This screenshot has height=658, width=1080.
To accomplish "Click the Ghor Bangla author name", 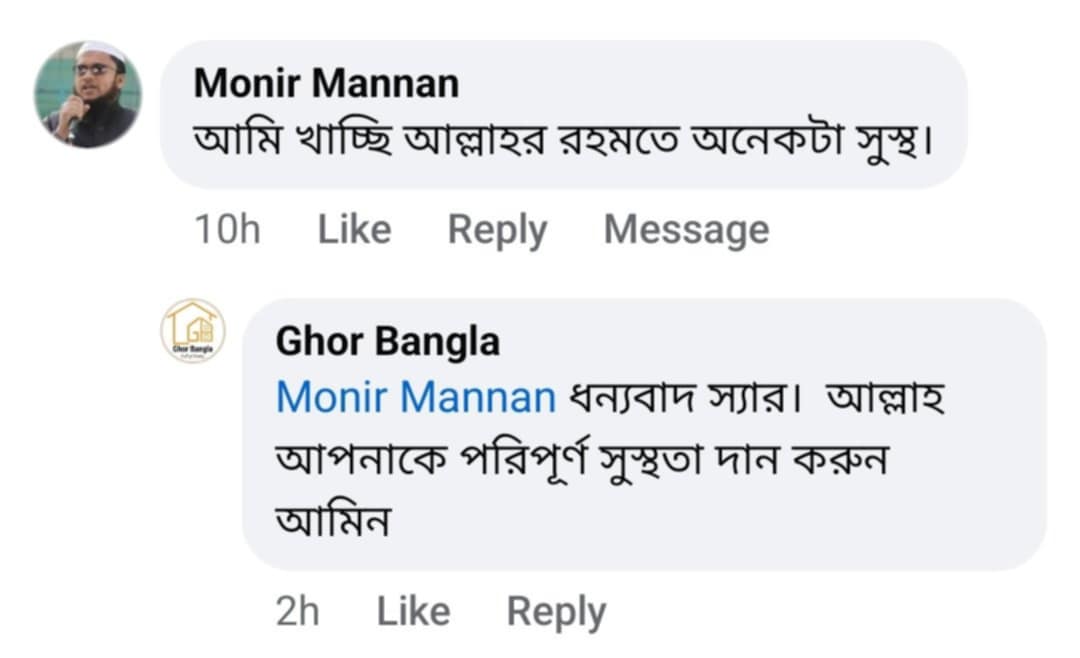I will click(x=387, y=342).
